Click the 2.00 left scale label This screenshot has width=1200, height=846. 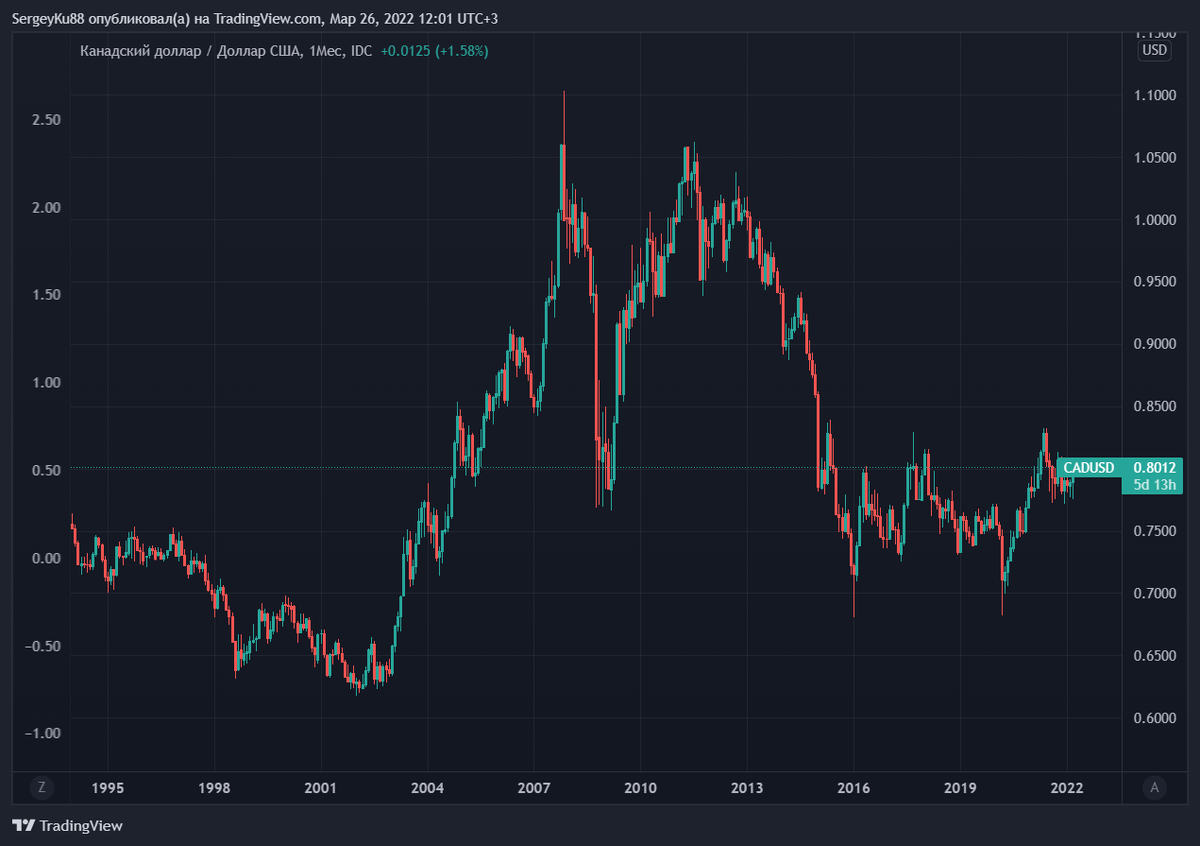pyautogui.click(x=47, y=208)
